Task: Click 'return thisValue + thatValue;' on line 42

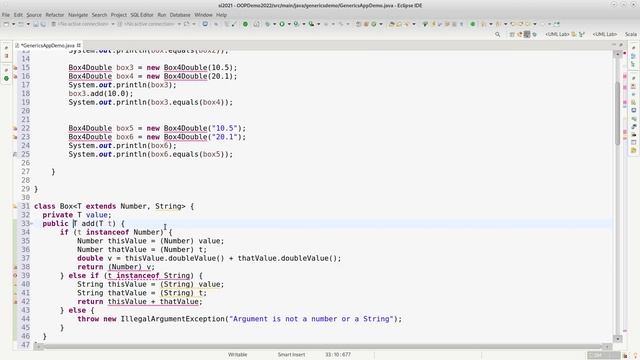Action: (140, 302)
